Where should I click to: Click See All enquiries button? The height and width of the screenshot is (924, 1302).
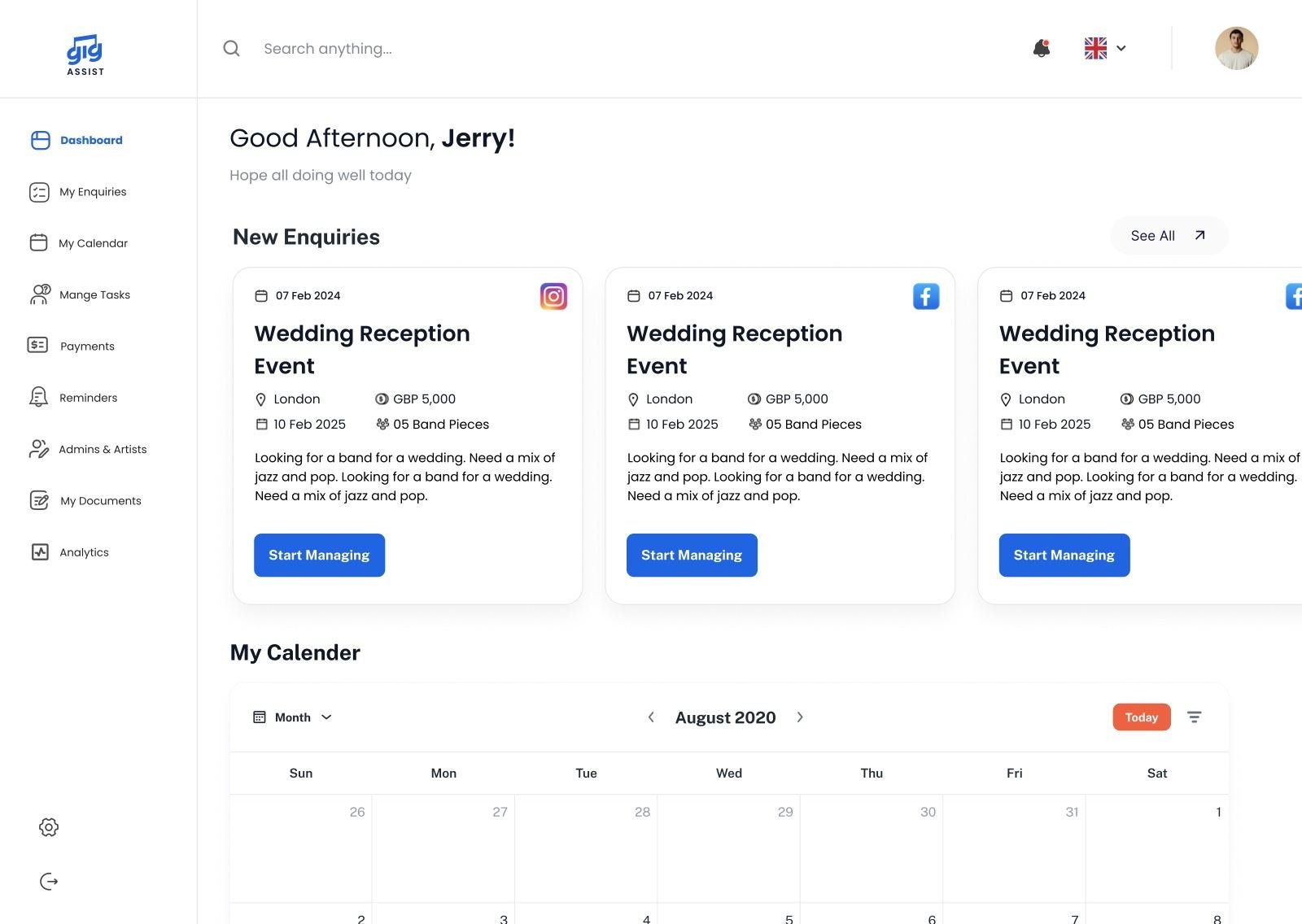(x=1169, y=236)
